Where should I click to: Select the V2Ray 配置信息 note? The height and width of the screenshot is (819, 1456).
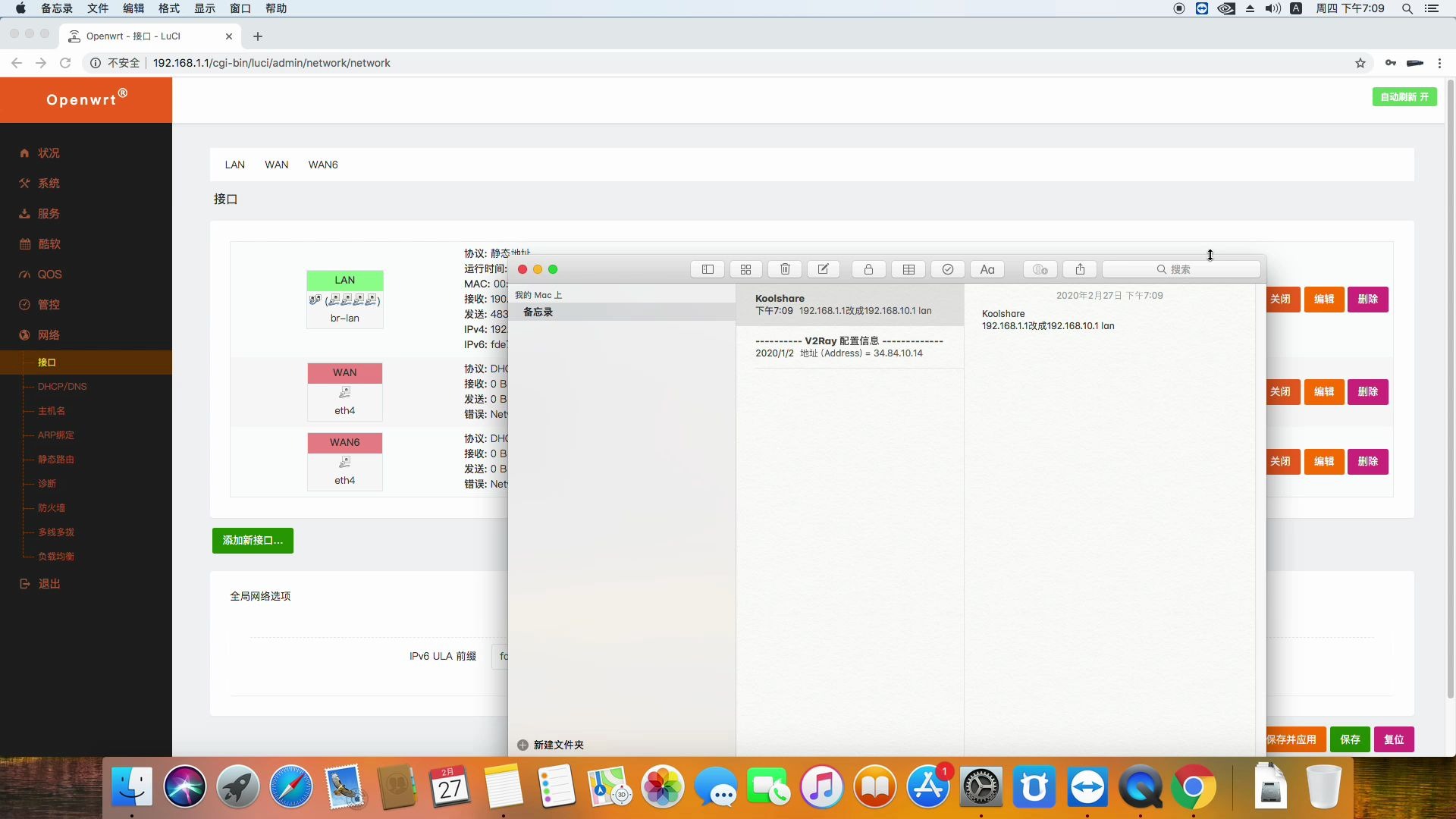click(x=849, y=347)
